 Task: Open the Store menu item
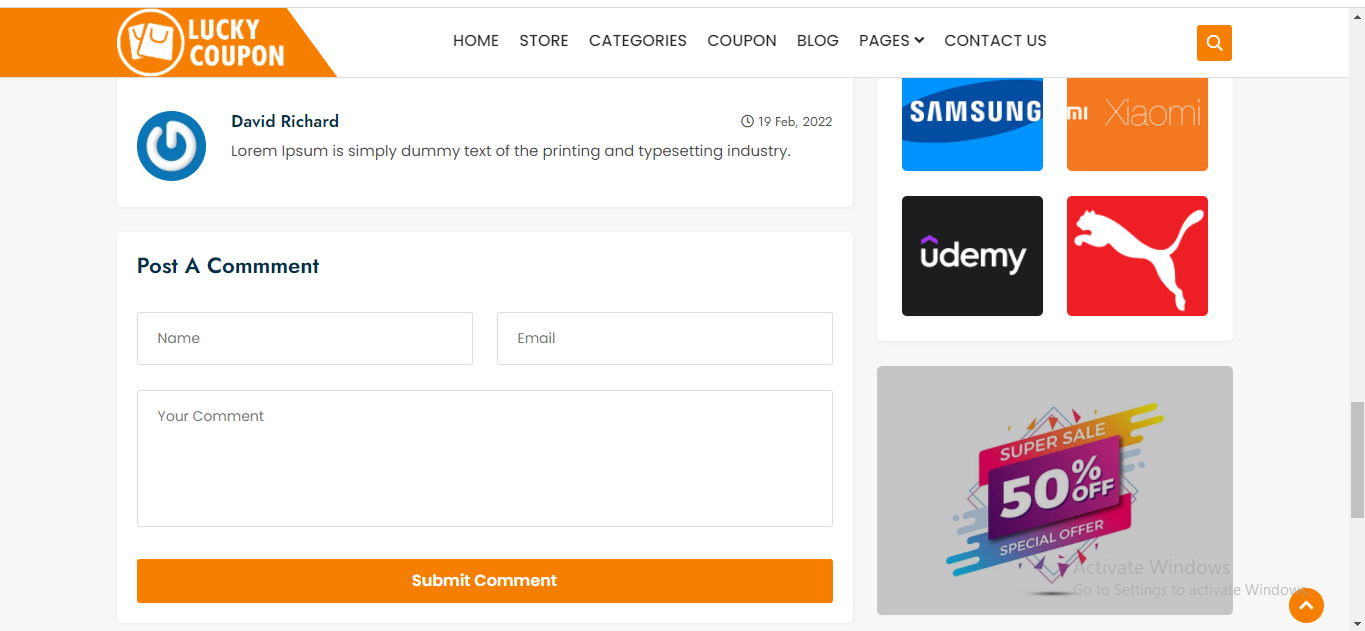click(x=544, y=41)
